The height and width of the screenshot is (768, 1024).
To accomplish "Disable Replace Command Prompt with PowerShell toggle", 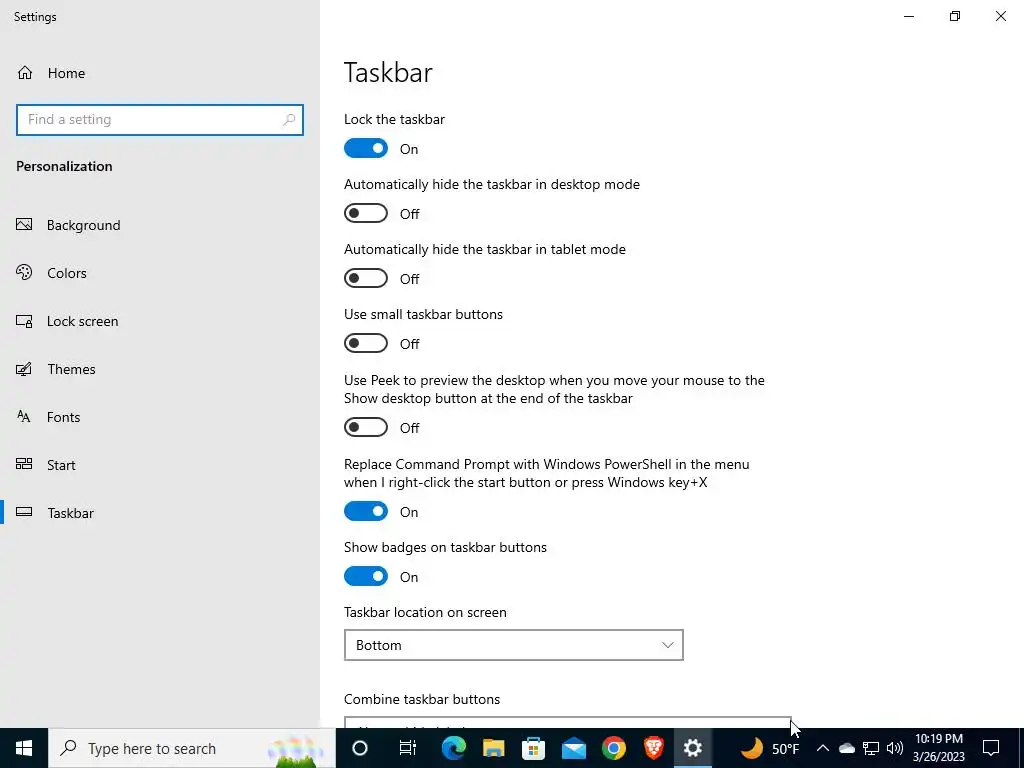I will 366,511.
